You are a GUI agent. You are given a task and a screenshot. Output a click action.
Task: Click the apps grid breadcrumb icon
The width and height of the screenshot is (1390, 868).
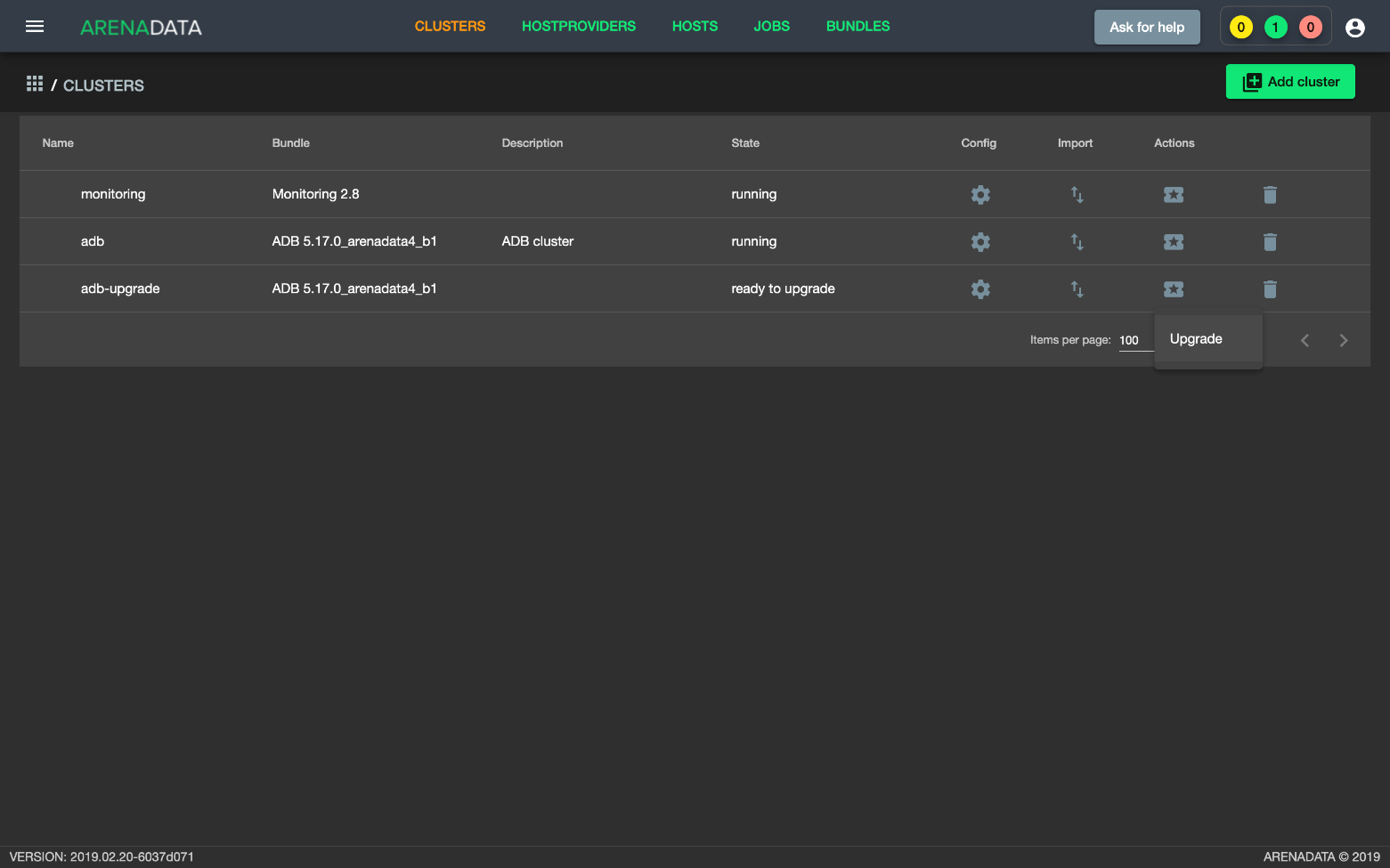[35, 84]
